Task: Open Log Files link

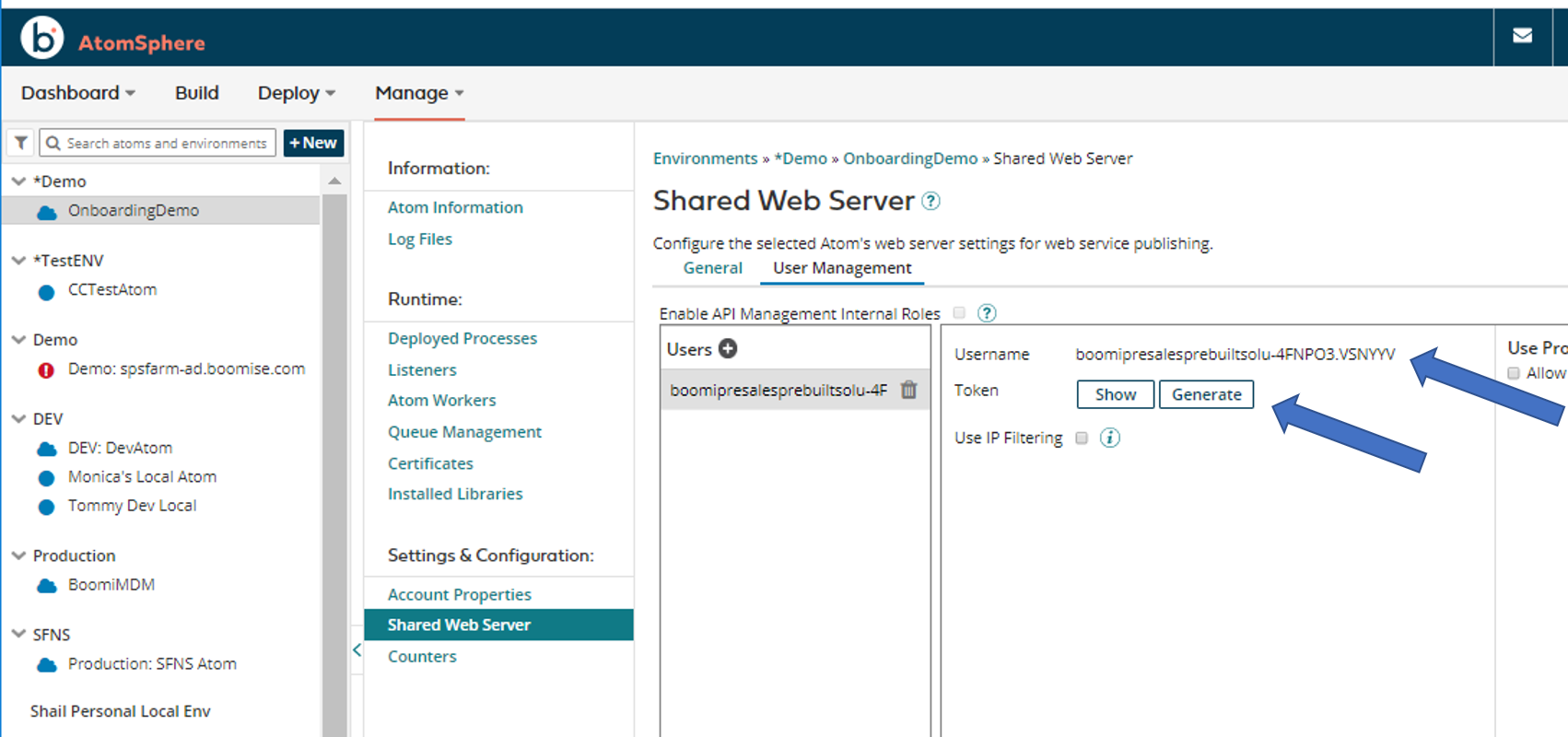Action: click(420, 239)
